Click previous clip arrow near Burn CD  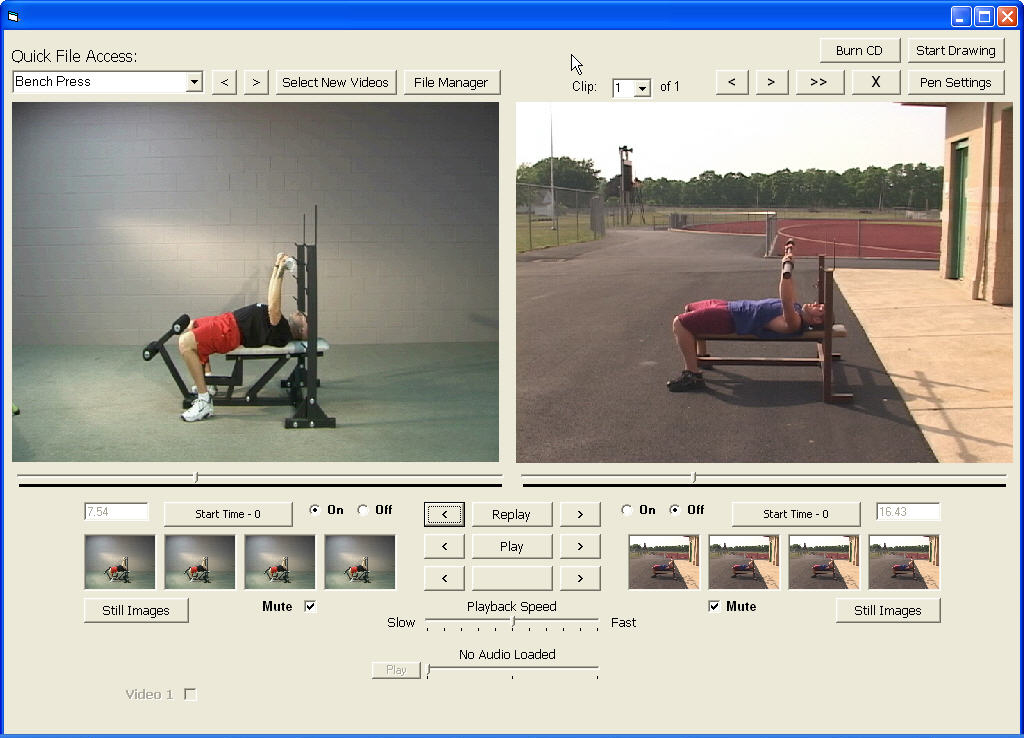coord(732,83)
